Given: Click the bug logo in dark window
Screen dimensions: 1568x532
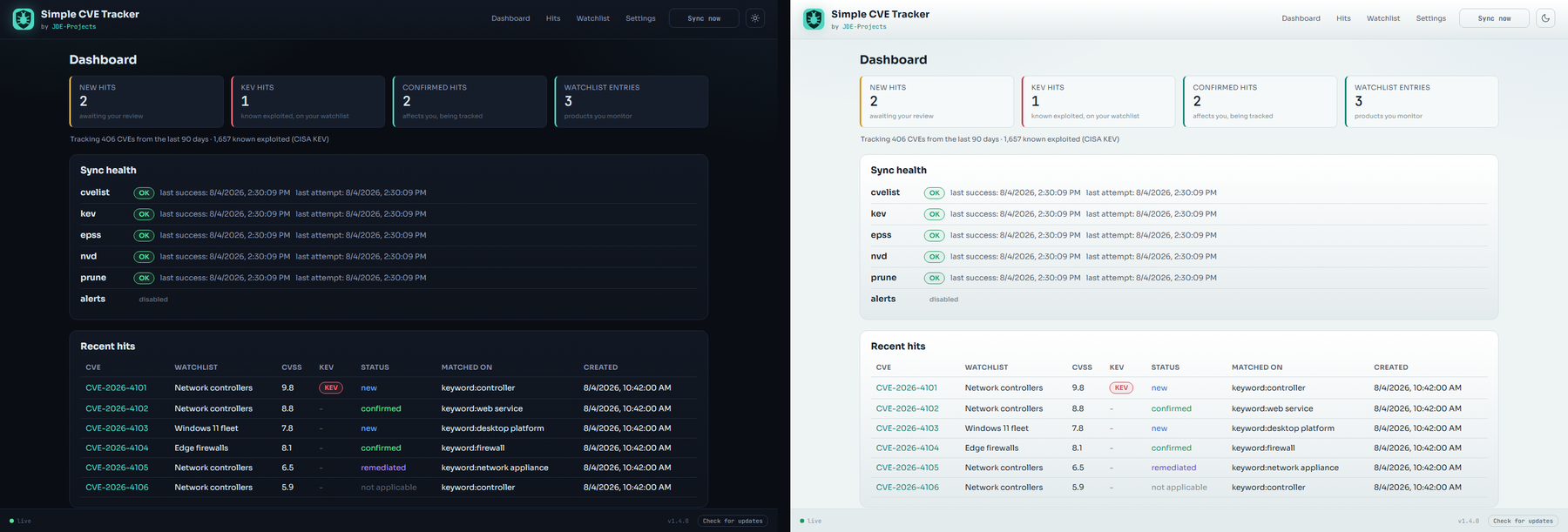Looking at the screenshot, I should click(24, 19).
